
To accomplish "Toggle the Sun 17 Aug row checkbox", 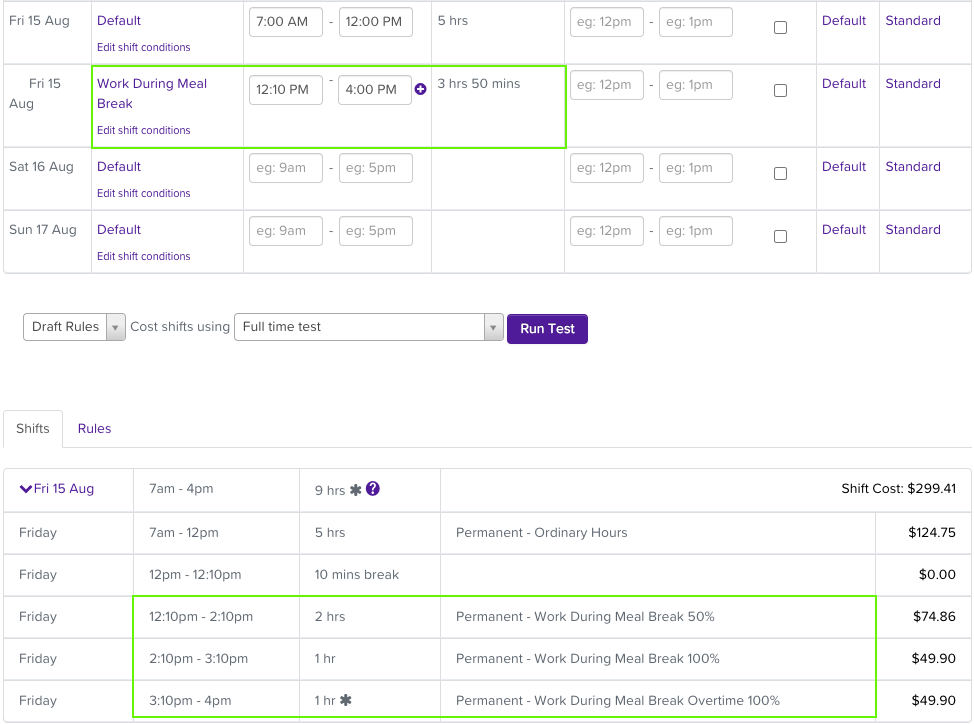I will click(780, 237).
